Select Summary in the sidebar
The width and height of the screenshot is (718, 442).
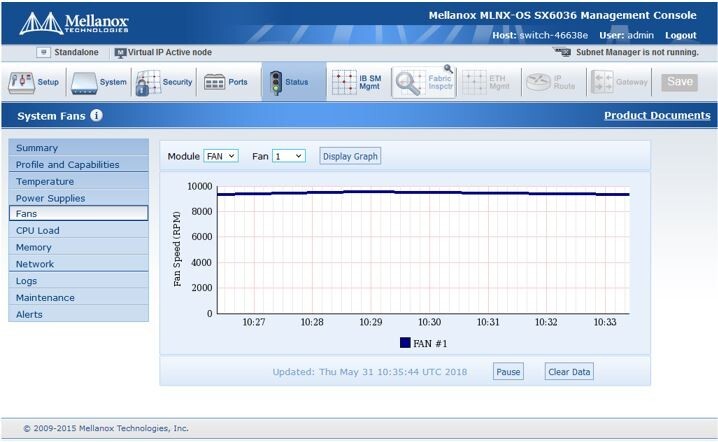pyautogui.click(x=78, y=147)
